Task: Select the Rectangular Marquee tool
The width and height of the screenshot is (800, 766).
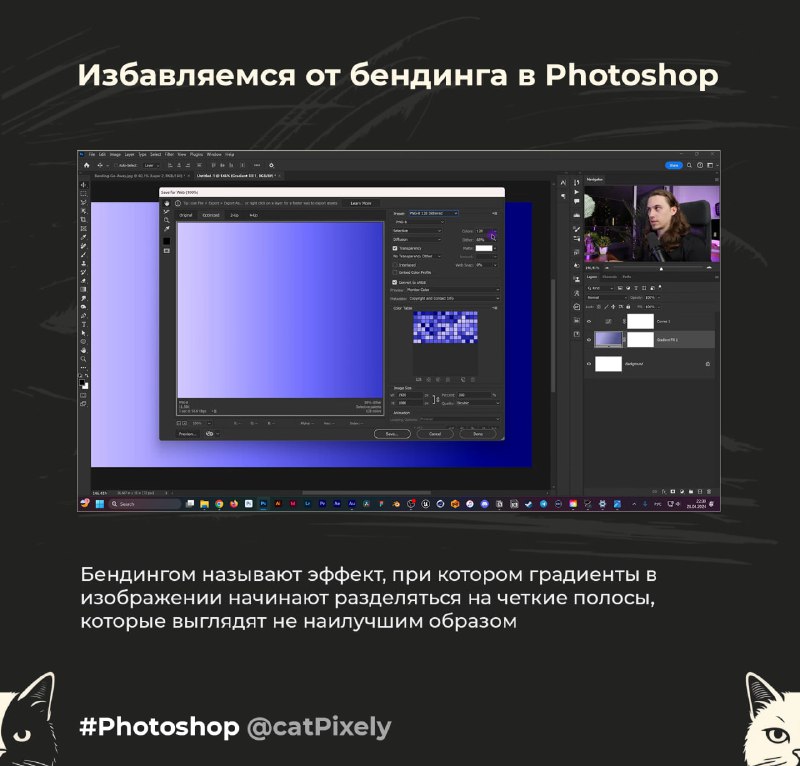Action: pyautogui.click(x=83, y=193)
